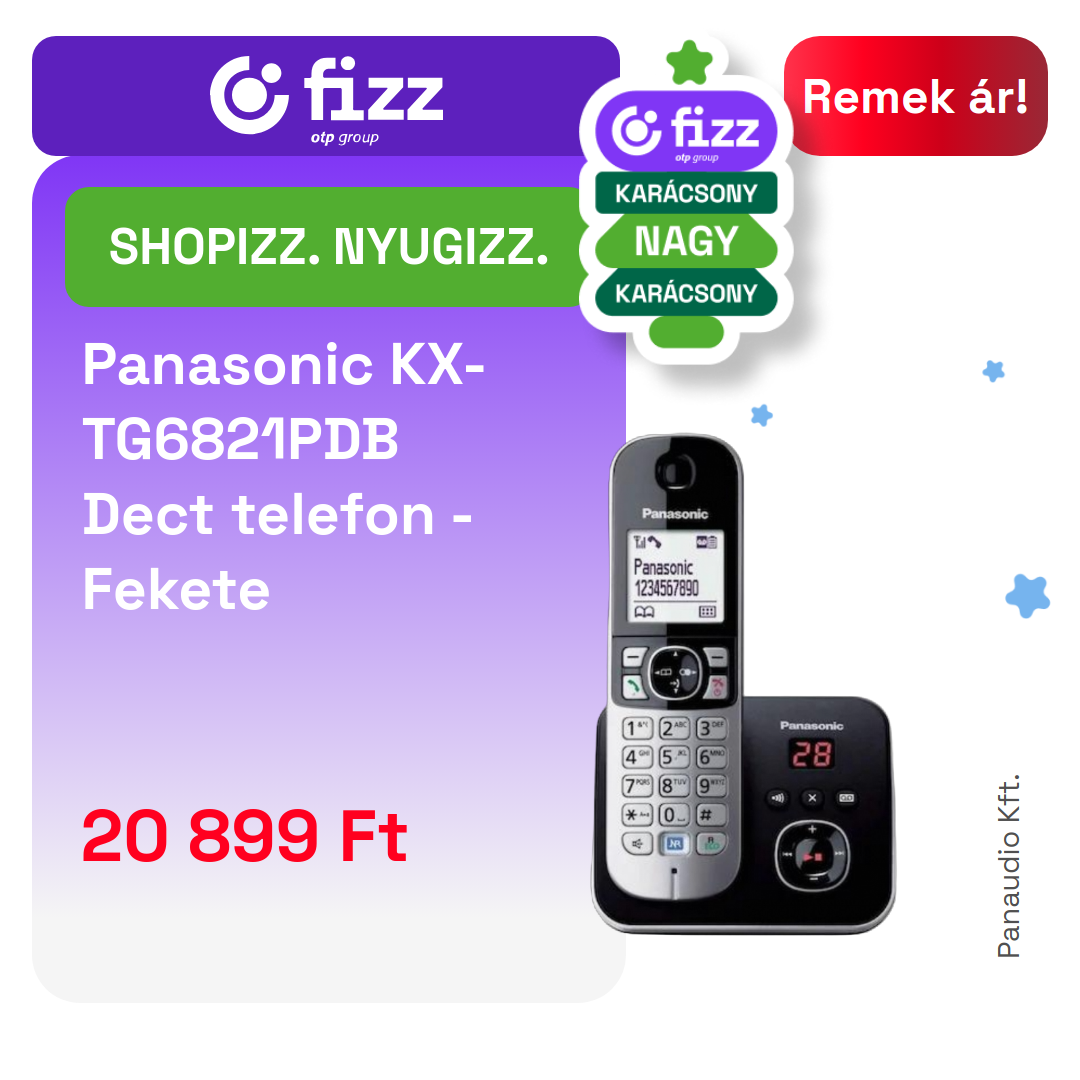Click the fizz otp group logo banner
The image size is (1080, 1080).
click(326, 96)
